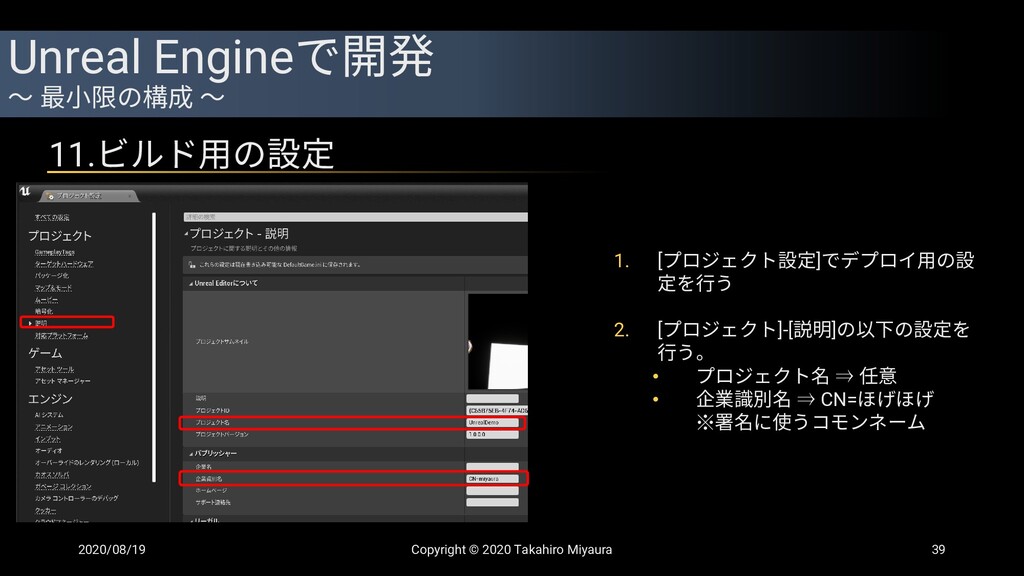Open 暗号化 settings category

pyautogui.click(x=44, y=312)
